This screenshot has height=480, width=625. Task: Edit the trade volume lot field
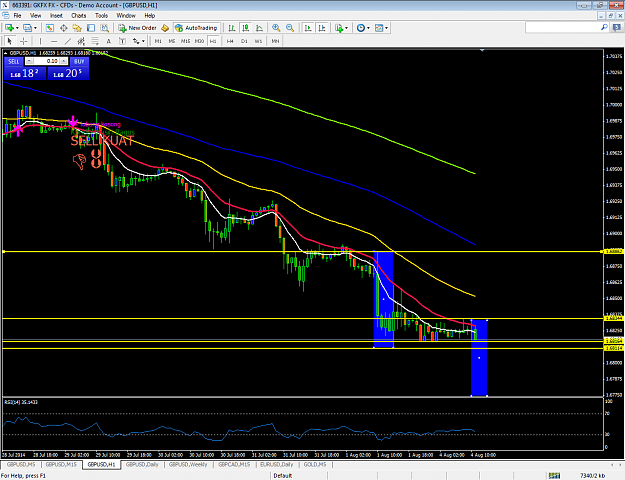47,61
